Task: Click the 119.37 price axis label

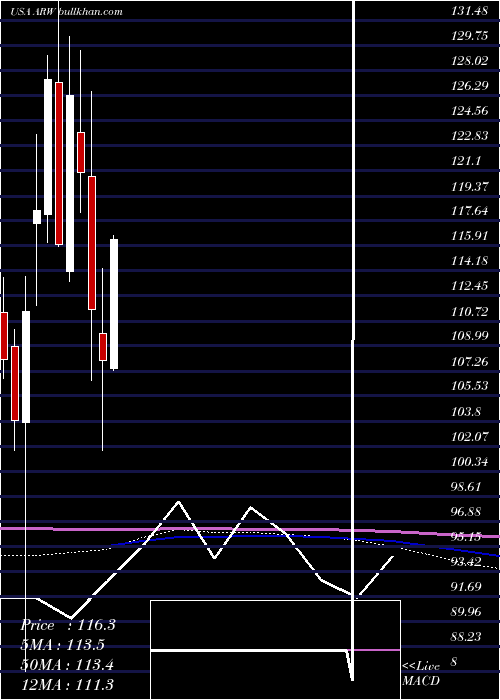Action: 469,187
